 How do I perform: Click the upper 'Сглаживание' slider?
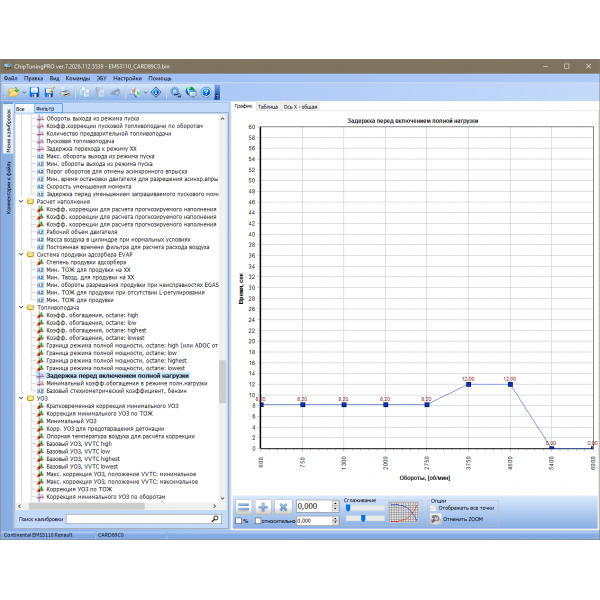363,507
